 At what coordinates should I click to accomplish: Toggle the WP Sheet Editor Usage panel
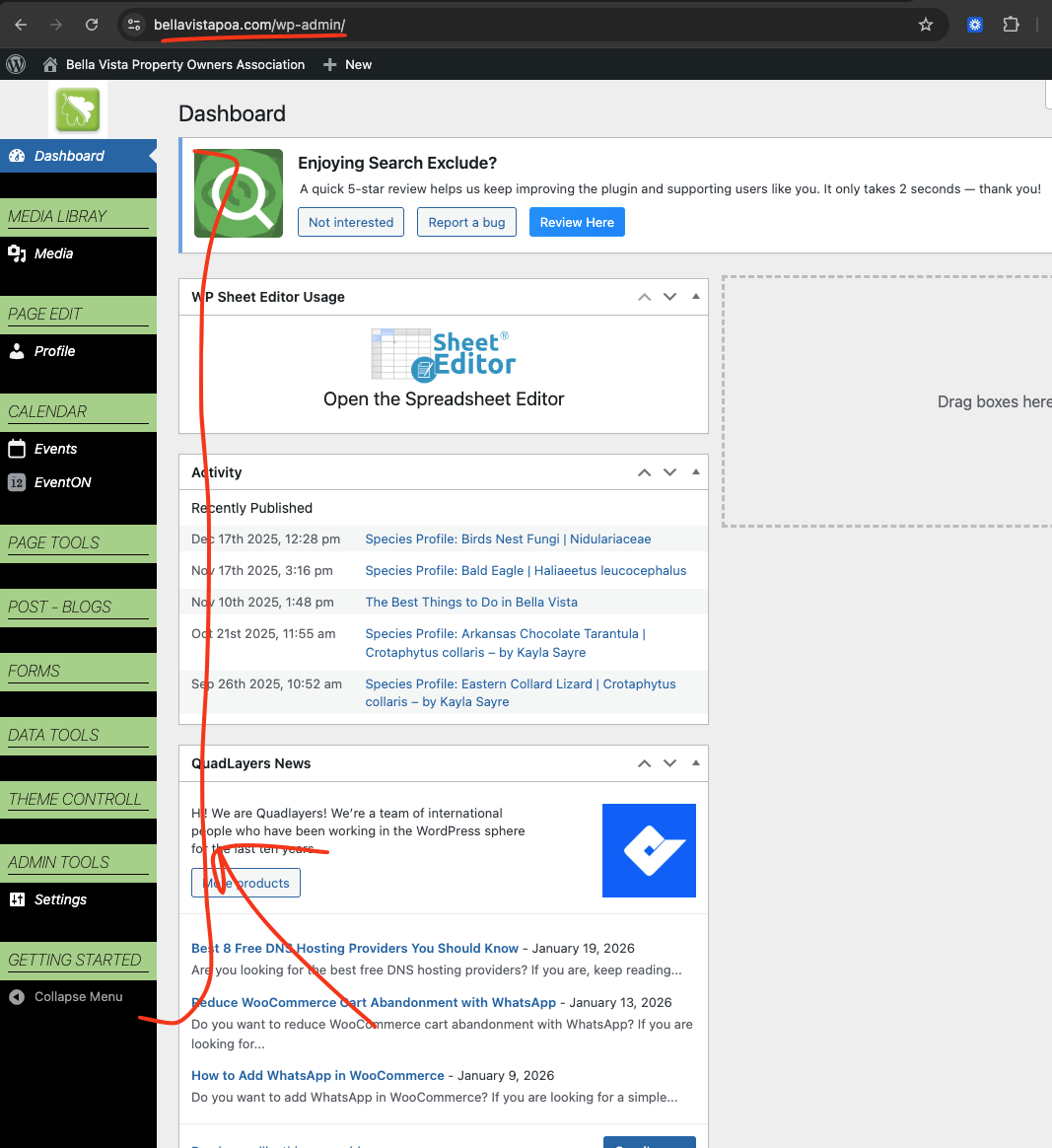pyautogui.click(x=695, y=297)
